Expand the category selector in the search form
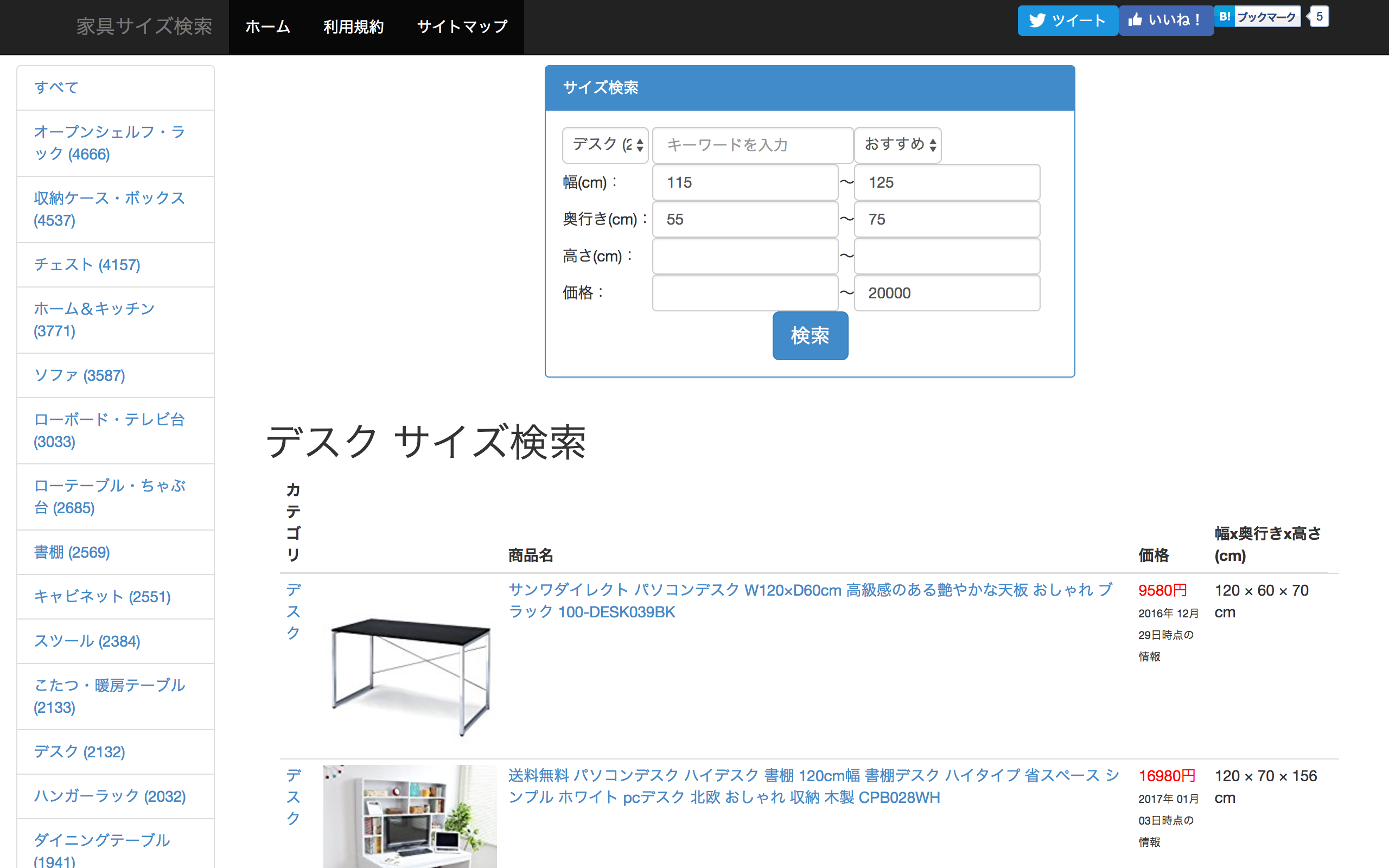The width and height of the screenshot is (1389, 868). pos(604,145)
